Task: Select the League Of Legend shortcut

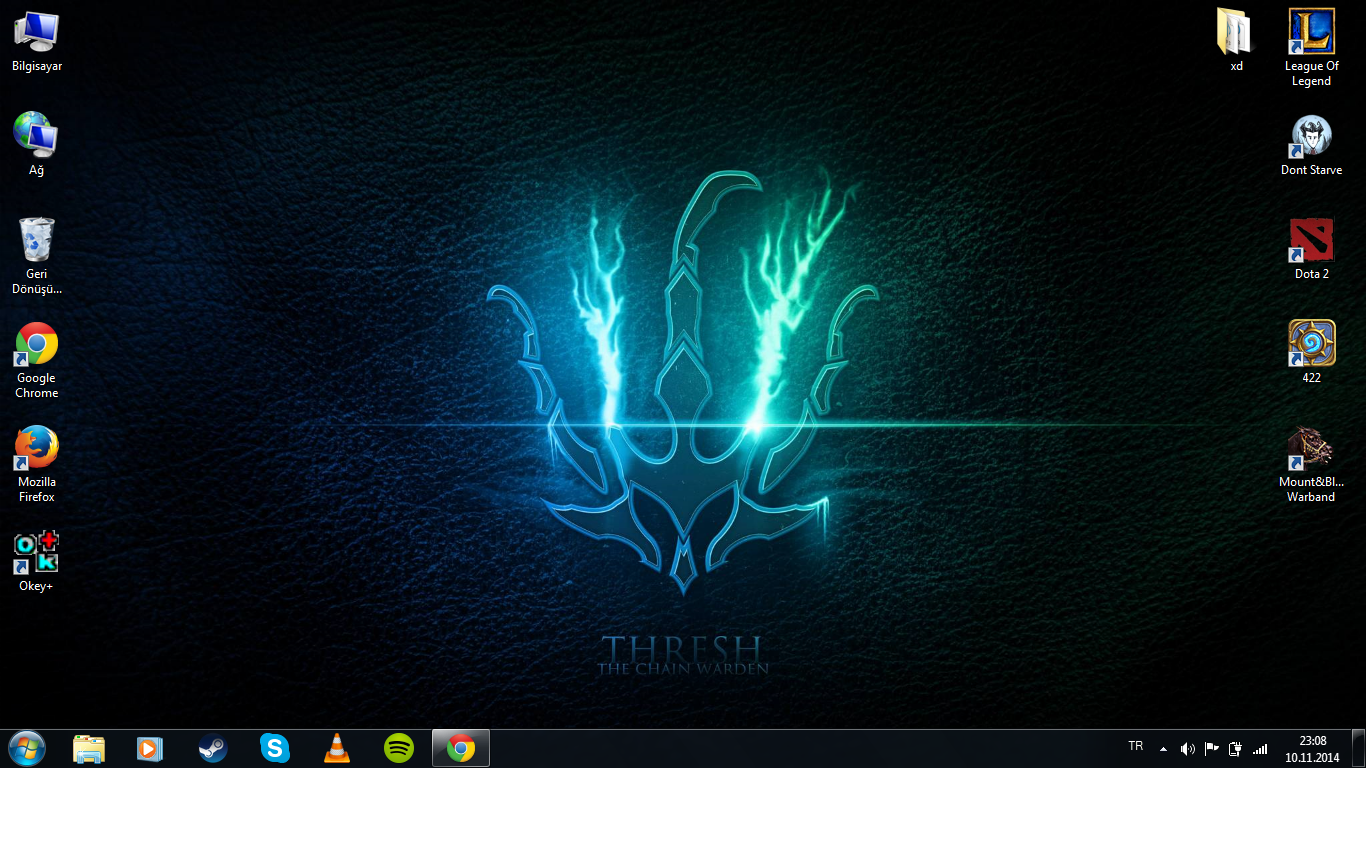Action: tap(1311, 47)
